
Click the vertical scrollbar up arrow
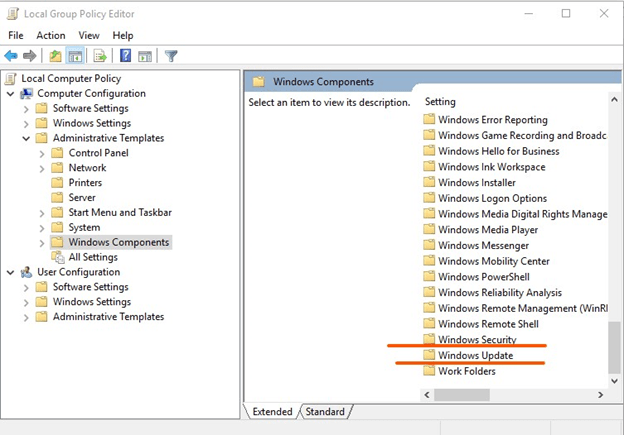click(x=614, y=99)
